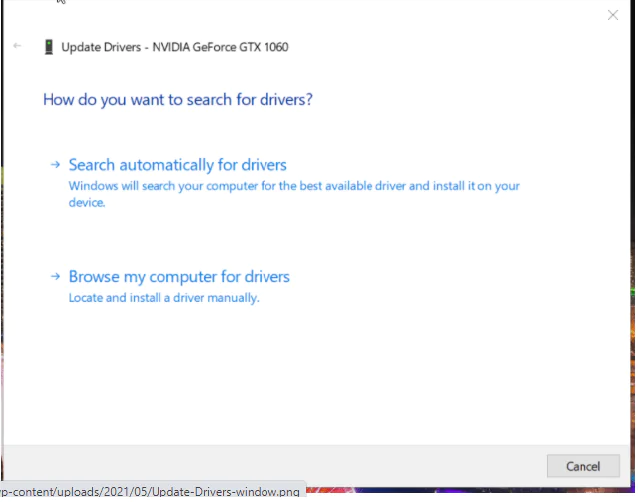Viewport: 638px width, 502px height.
Task: Choose Search automatically for drivers
Action: click(x=177, y=165)
